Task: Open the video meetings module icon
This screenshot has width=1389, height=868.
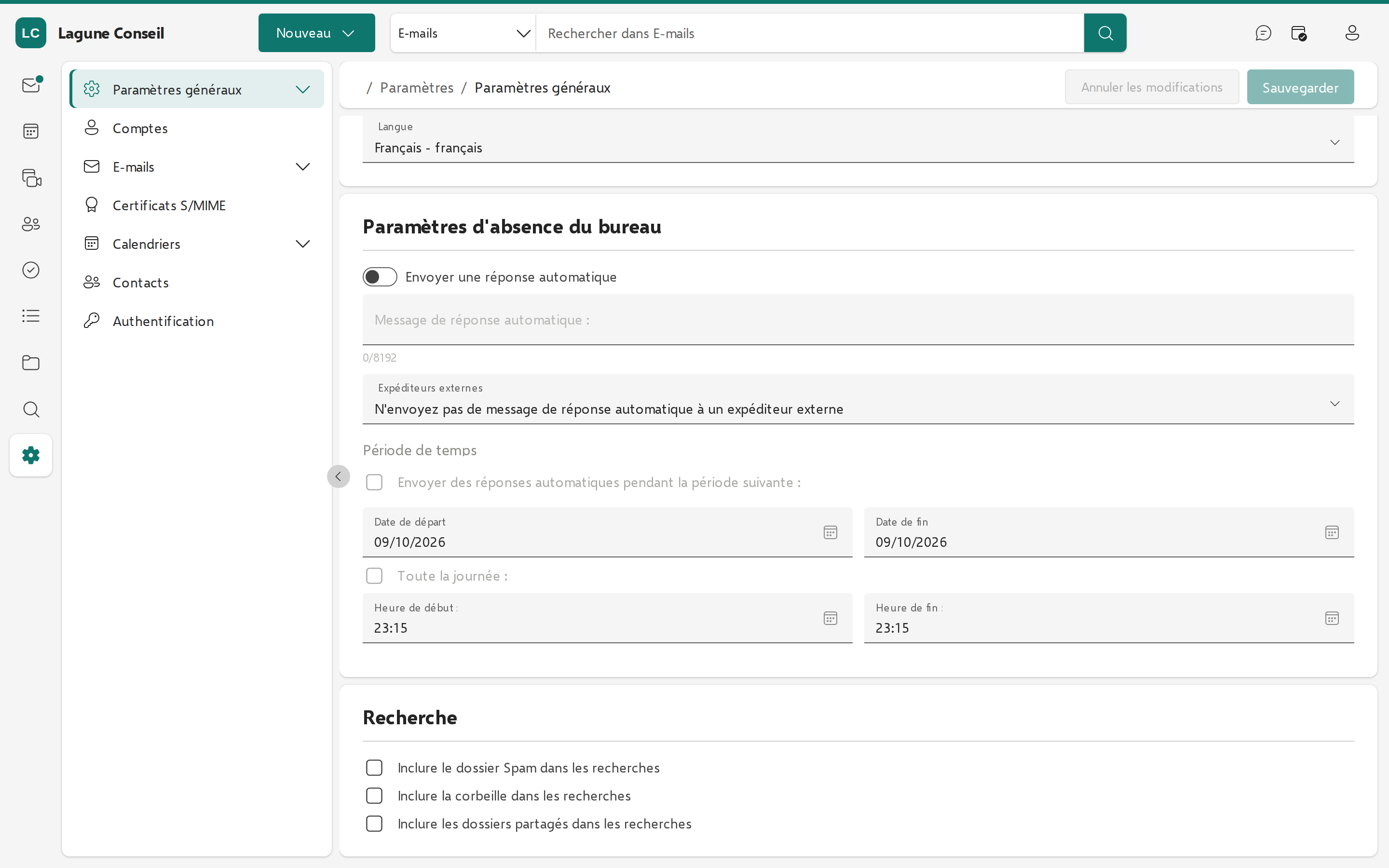Action: pyautogui.click(x=31, y=178)
